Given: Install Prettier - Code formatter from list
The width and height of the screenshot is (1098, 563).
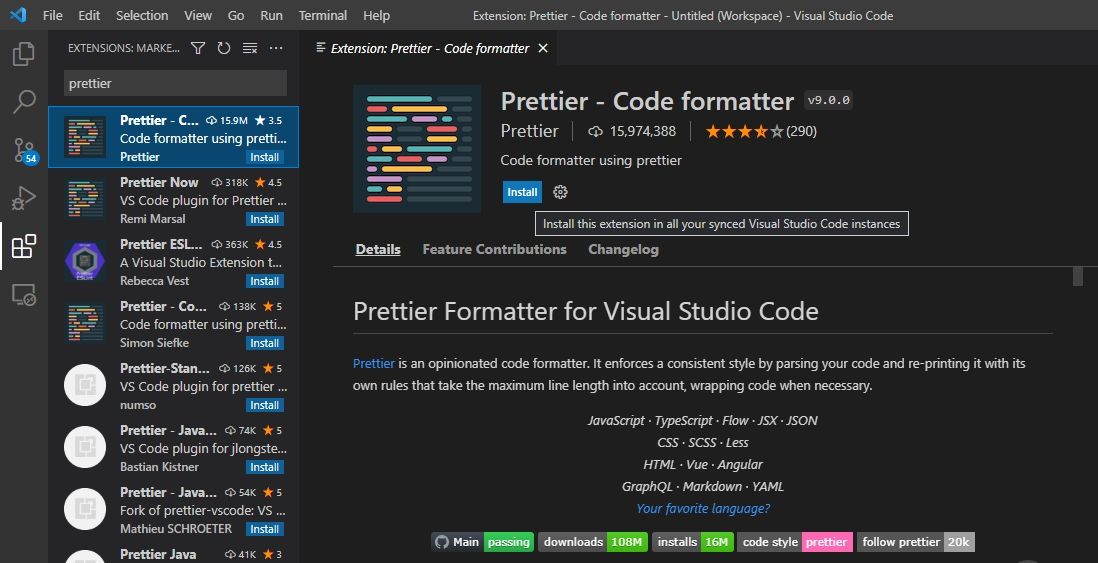Looking at the screenshot, I should tap(265, 158).
